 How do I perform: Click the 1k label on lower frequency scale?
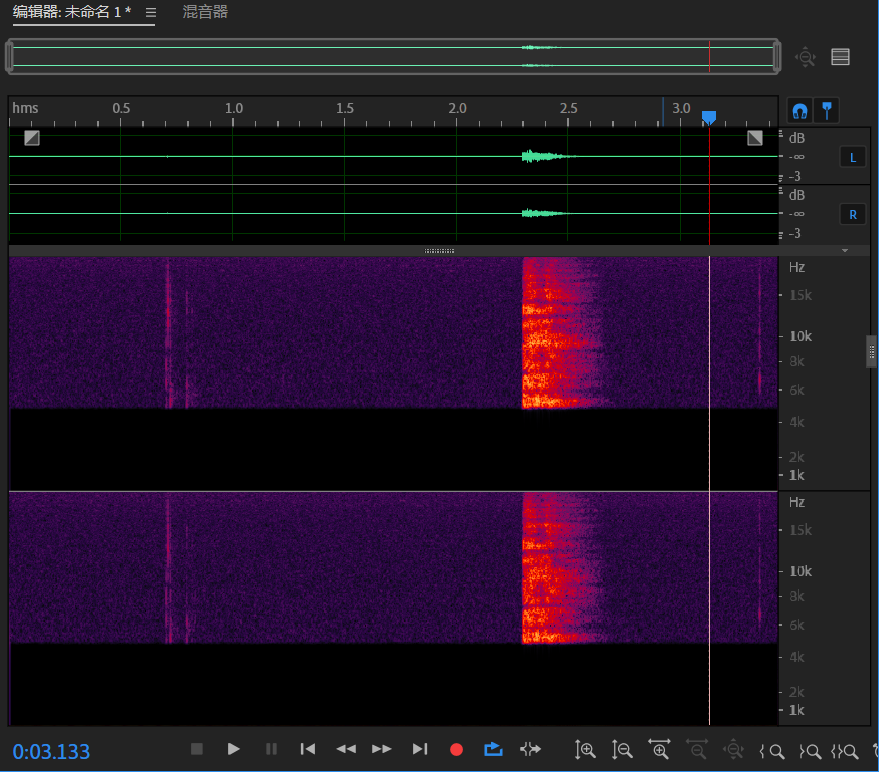coord(797,710)
